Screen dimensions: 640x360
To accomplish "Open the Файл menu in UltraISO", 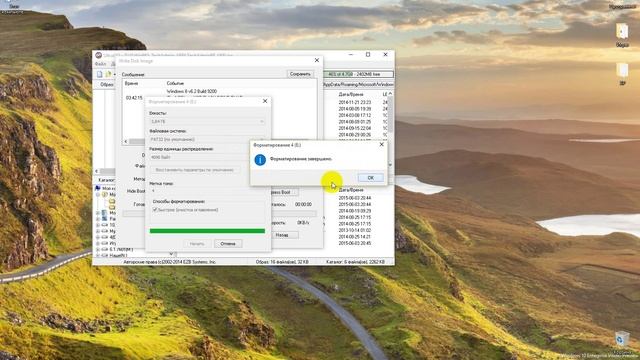I will click(x=100, y=64).
